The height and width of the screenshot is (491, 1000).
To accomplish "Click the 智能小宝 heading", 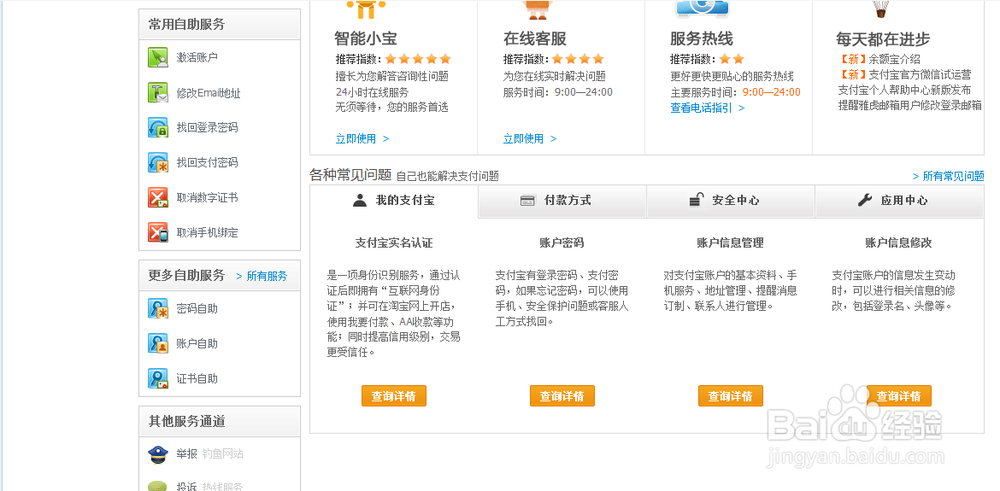I will coord(365,39).
